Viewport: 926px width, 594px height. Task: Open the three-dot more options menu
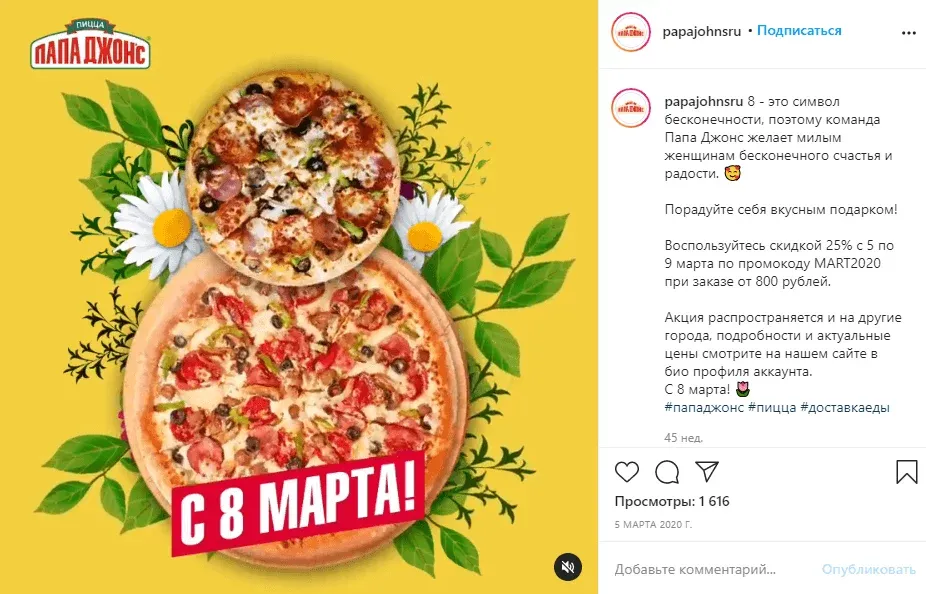tap(909, 33)
